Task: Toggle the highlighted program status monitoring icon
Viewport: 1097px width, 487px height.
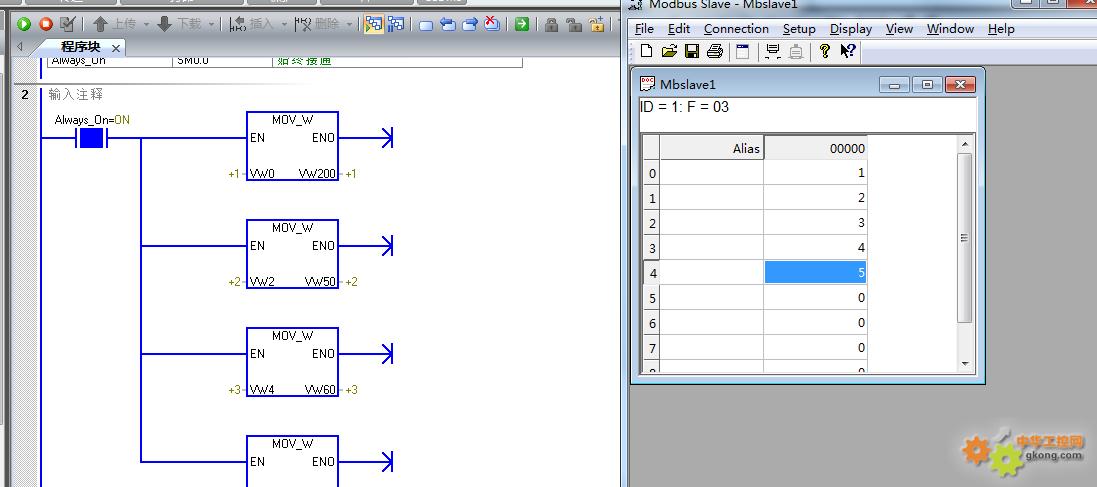Action: pyautogui.click(x=374, y=24)
